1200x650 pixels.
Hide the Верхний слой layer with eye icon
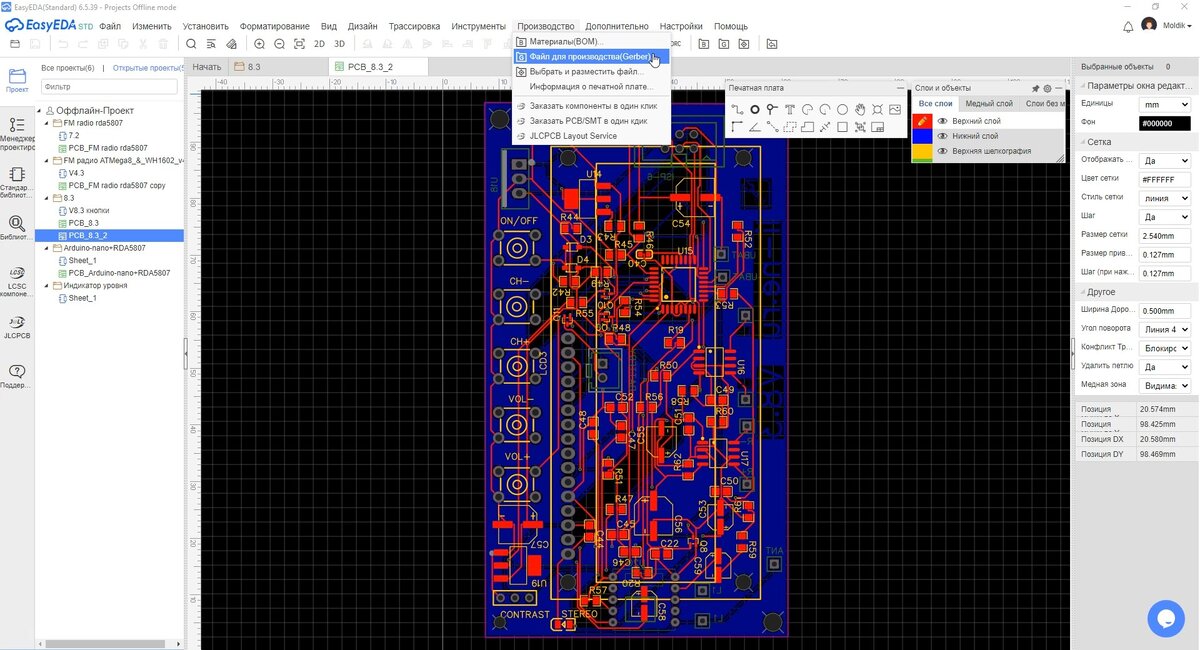942,121
